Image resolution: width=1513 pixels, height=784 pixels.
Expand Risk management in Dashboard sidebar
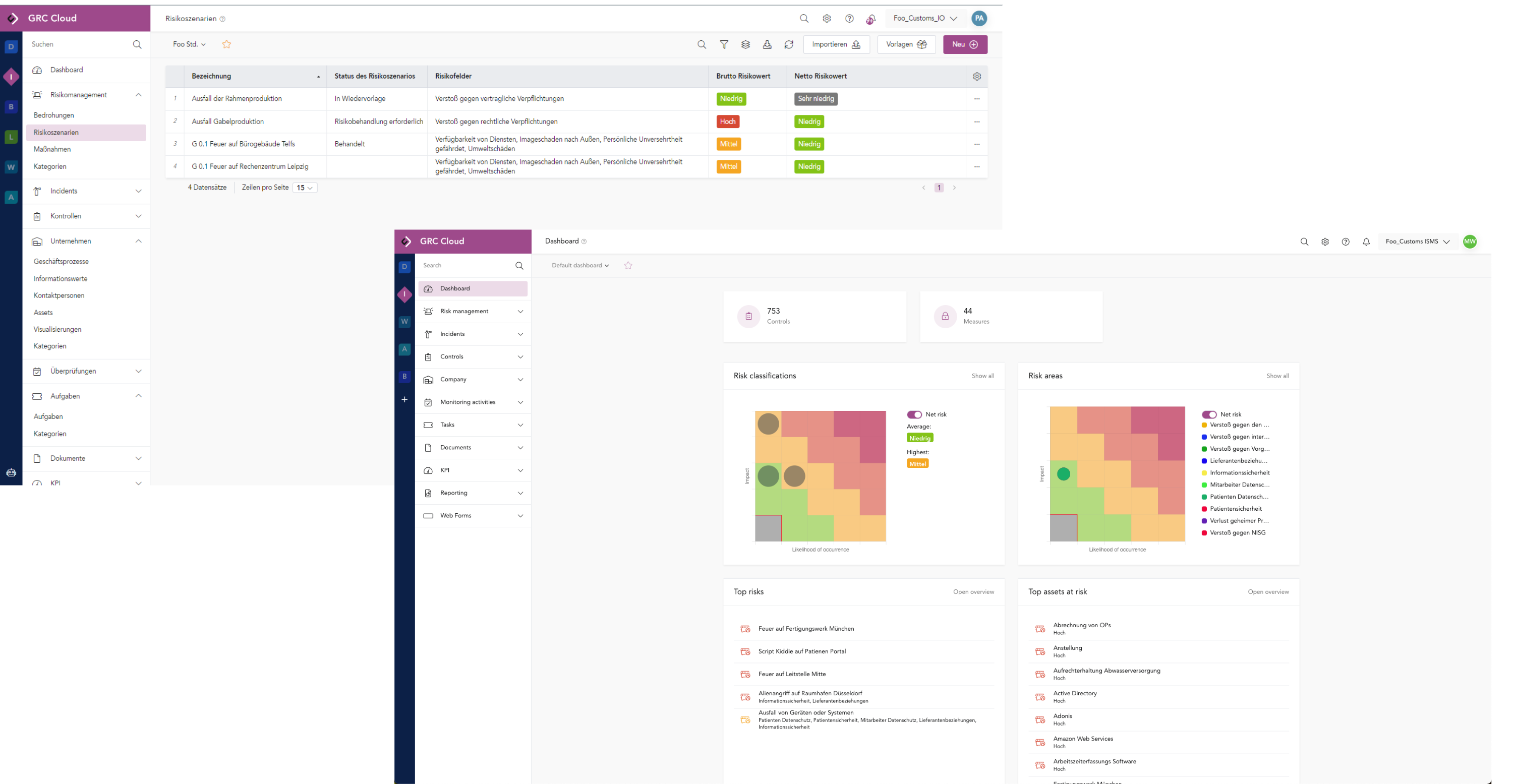473,311
